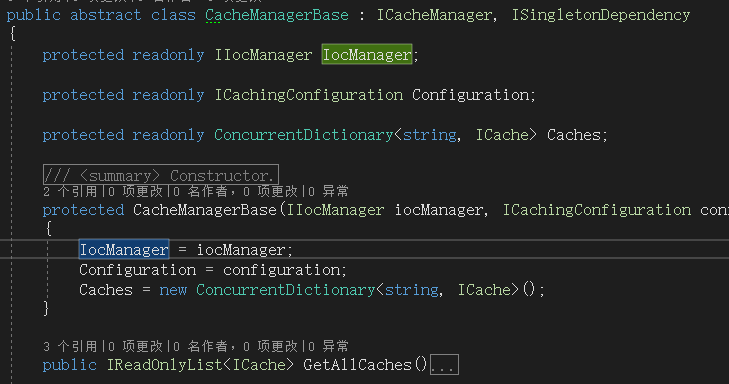Click the green-highlighted IocManager field declaration
Image resolution: width=729 pixels, height=384 pixels.
click(367, 54)
